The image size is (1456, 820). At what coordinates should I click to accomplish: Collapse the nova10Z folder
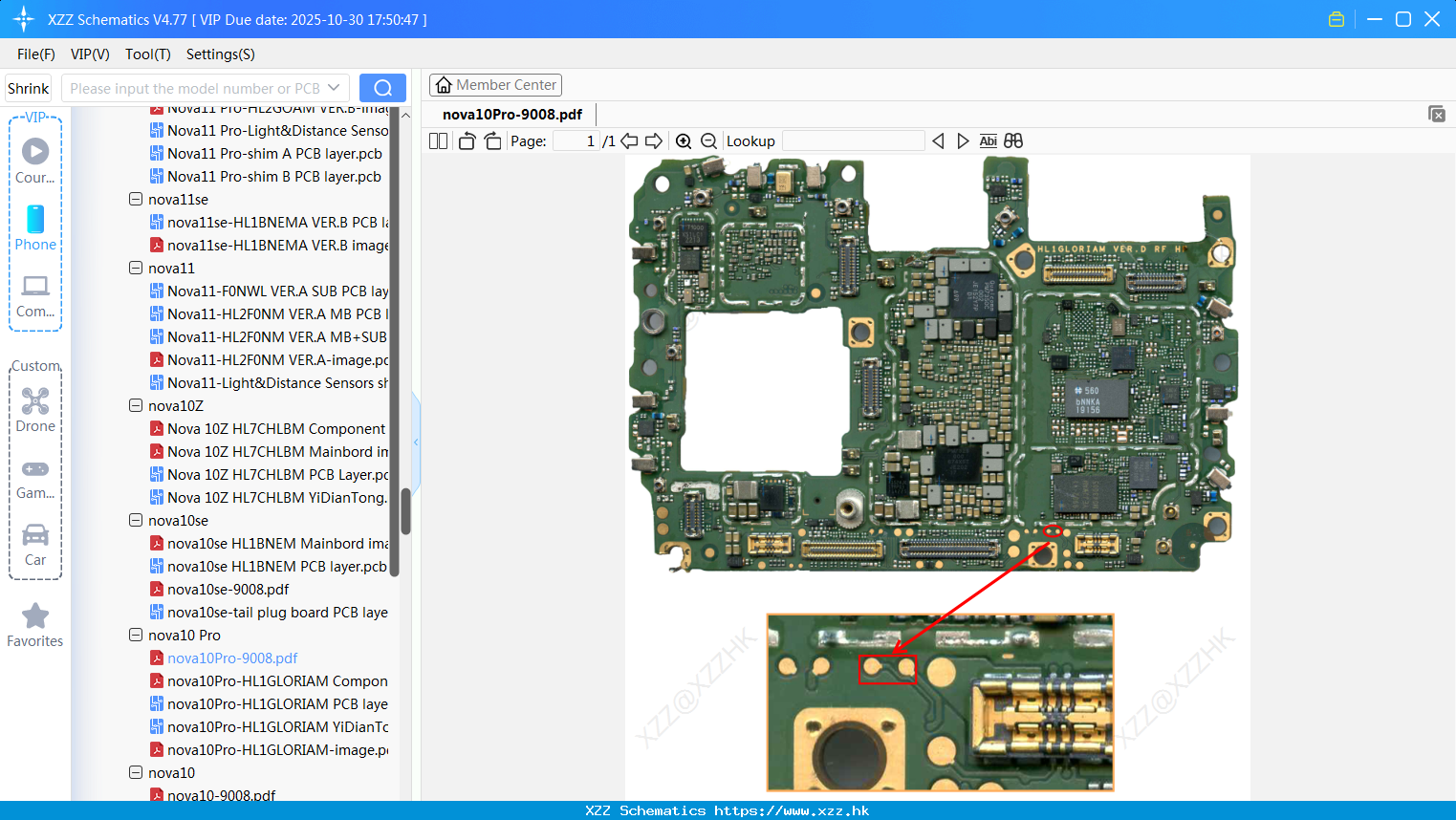136,406
